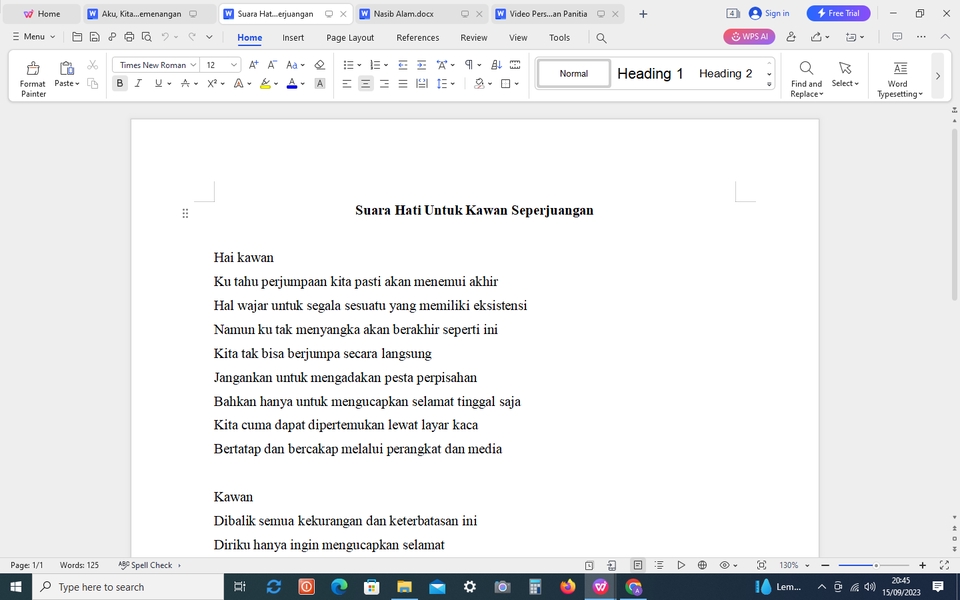The width and height of the screenshot is (960, 600).
Task: Align text to the right
Action: tap(384, 84)
